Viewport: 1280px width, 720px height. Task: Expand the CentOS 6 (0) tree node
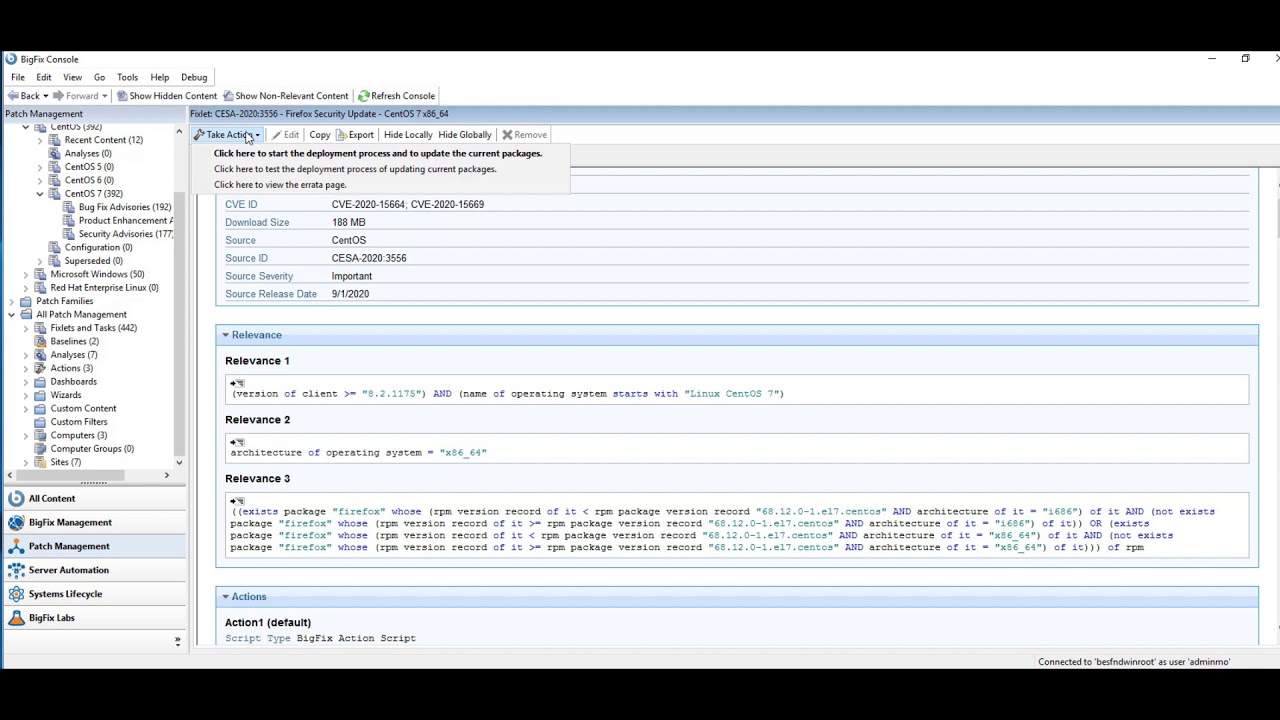coord(40,180)
